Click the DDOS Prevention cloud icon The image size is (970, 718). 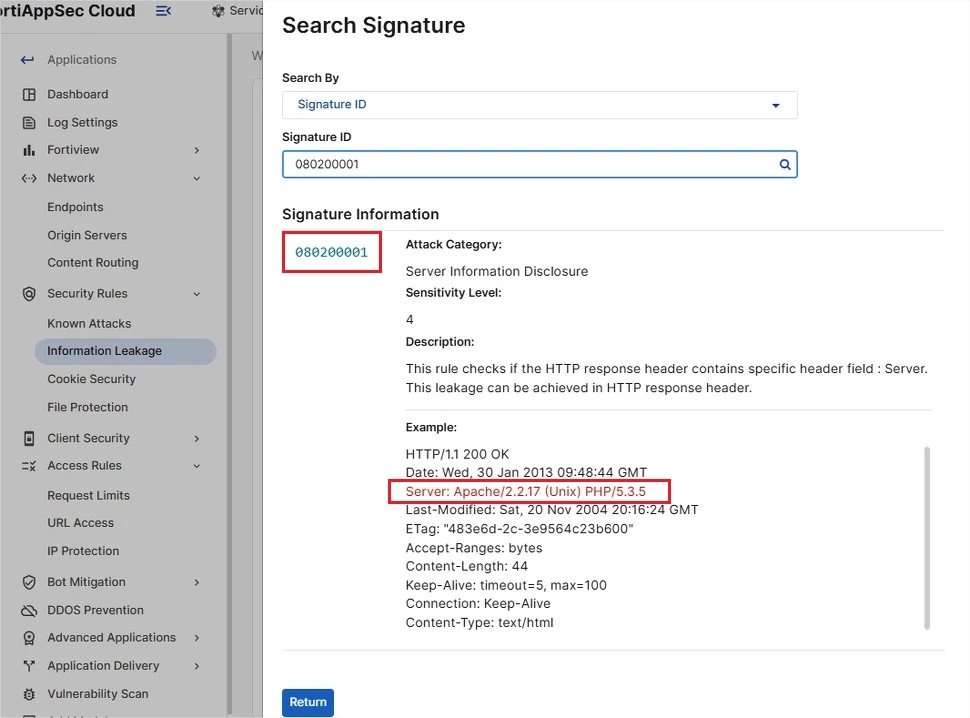(29, 610)
